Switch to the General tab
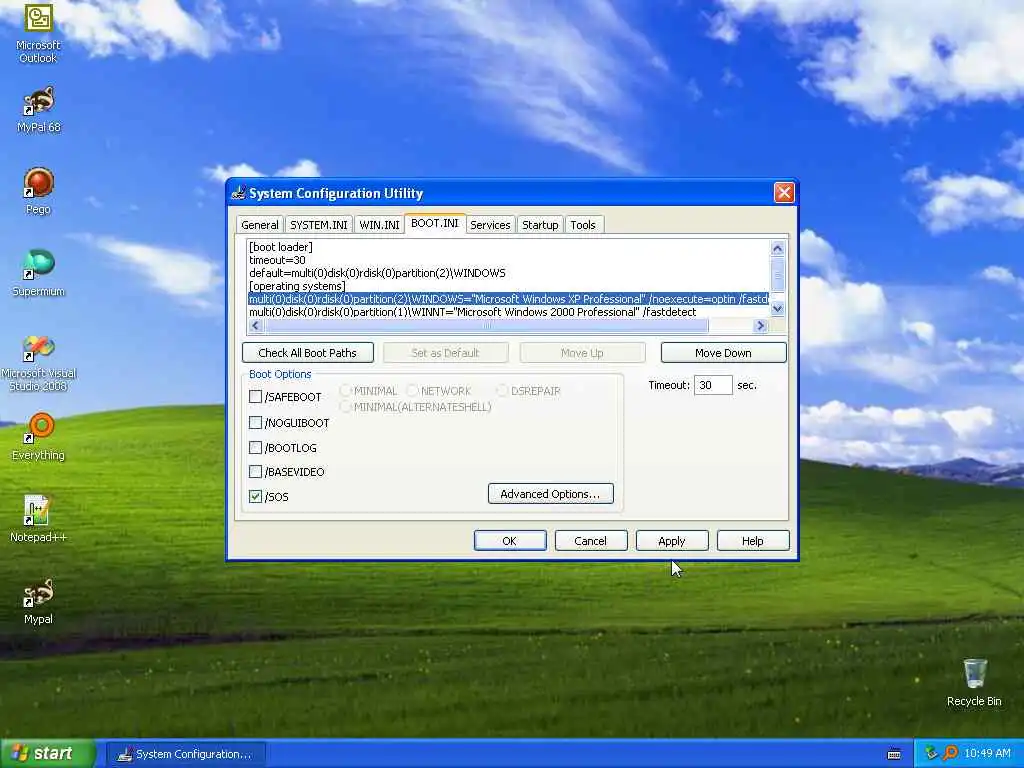This screenshot has width=1024, height=768. pos(259,225)
